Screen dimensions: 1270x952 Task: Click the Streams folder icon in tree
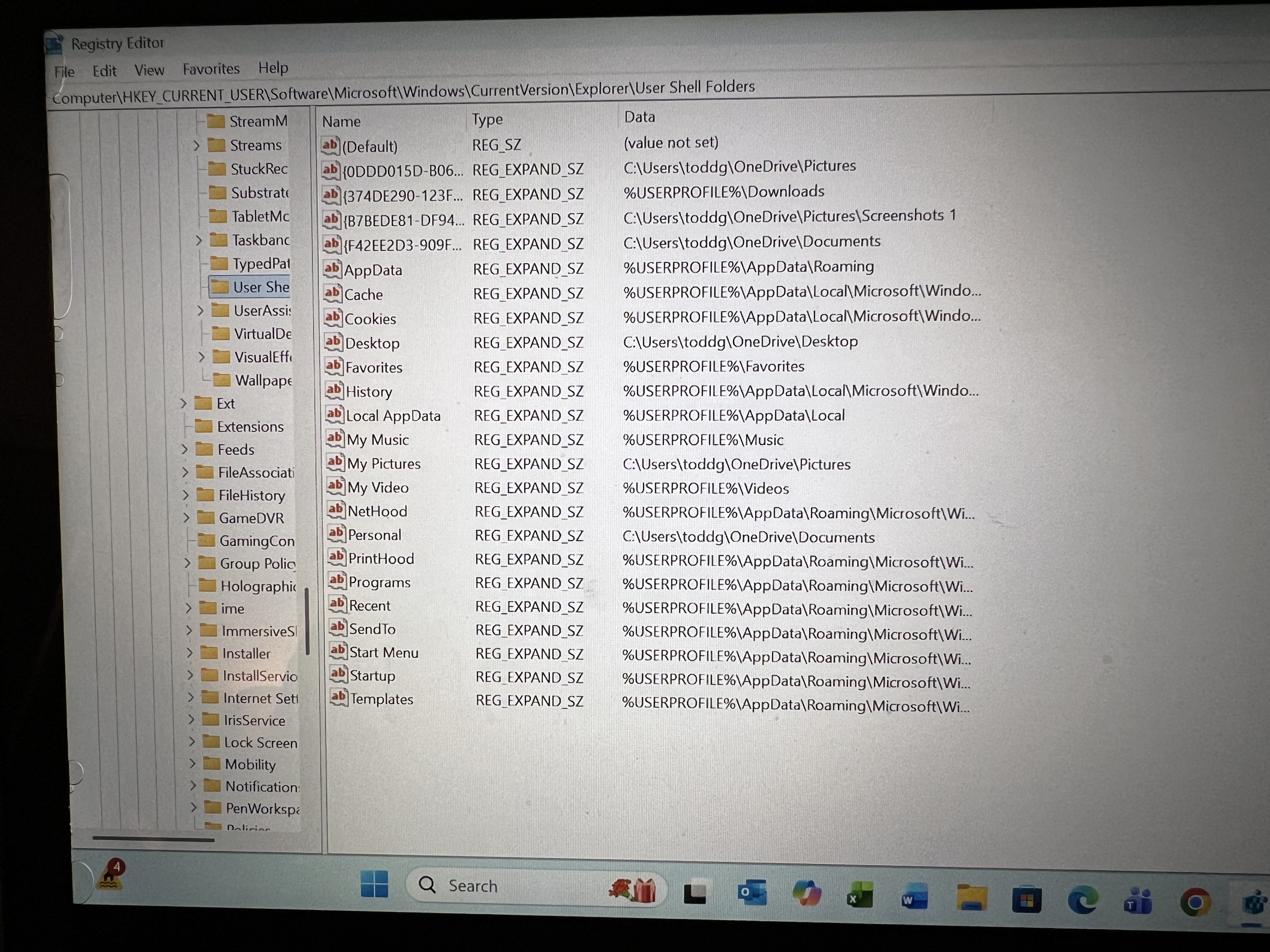tap(216, 144)
